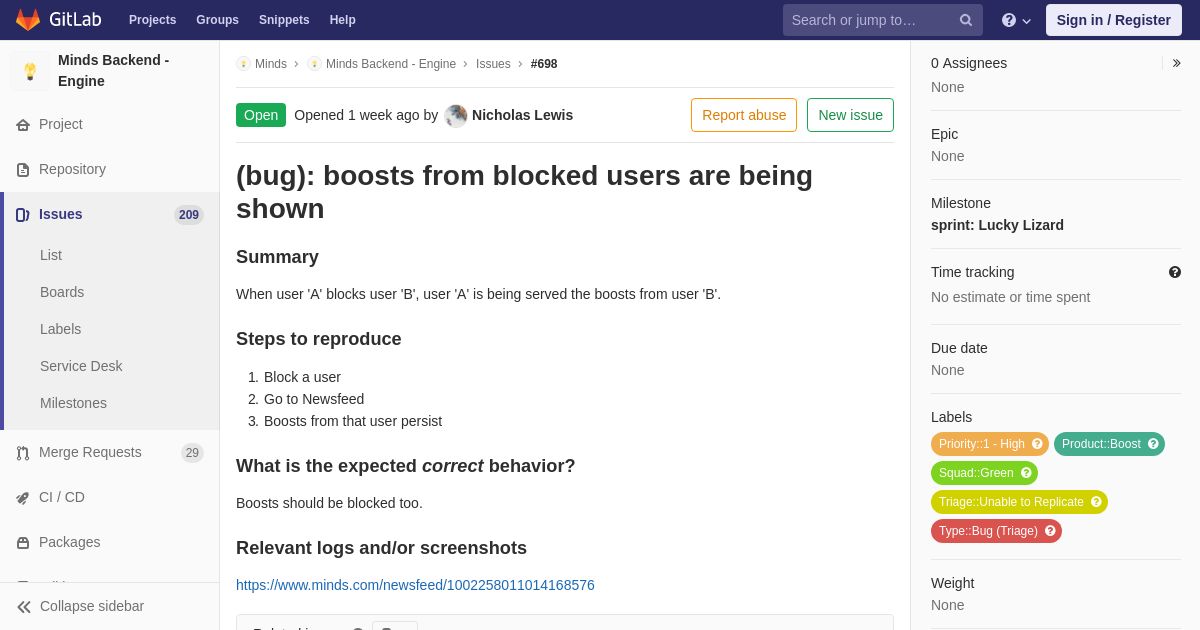
Task: Collapse the right sidebar with double-arrow icon
Action: (x=1176, y=63)
